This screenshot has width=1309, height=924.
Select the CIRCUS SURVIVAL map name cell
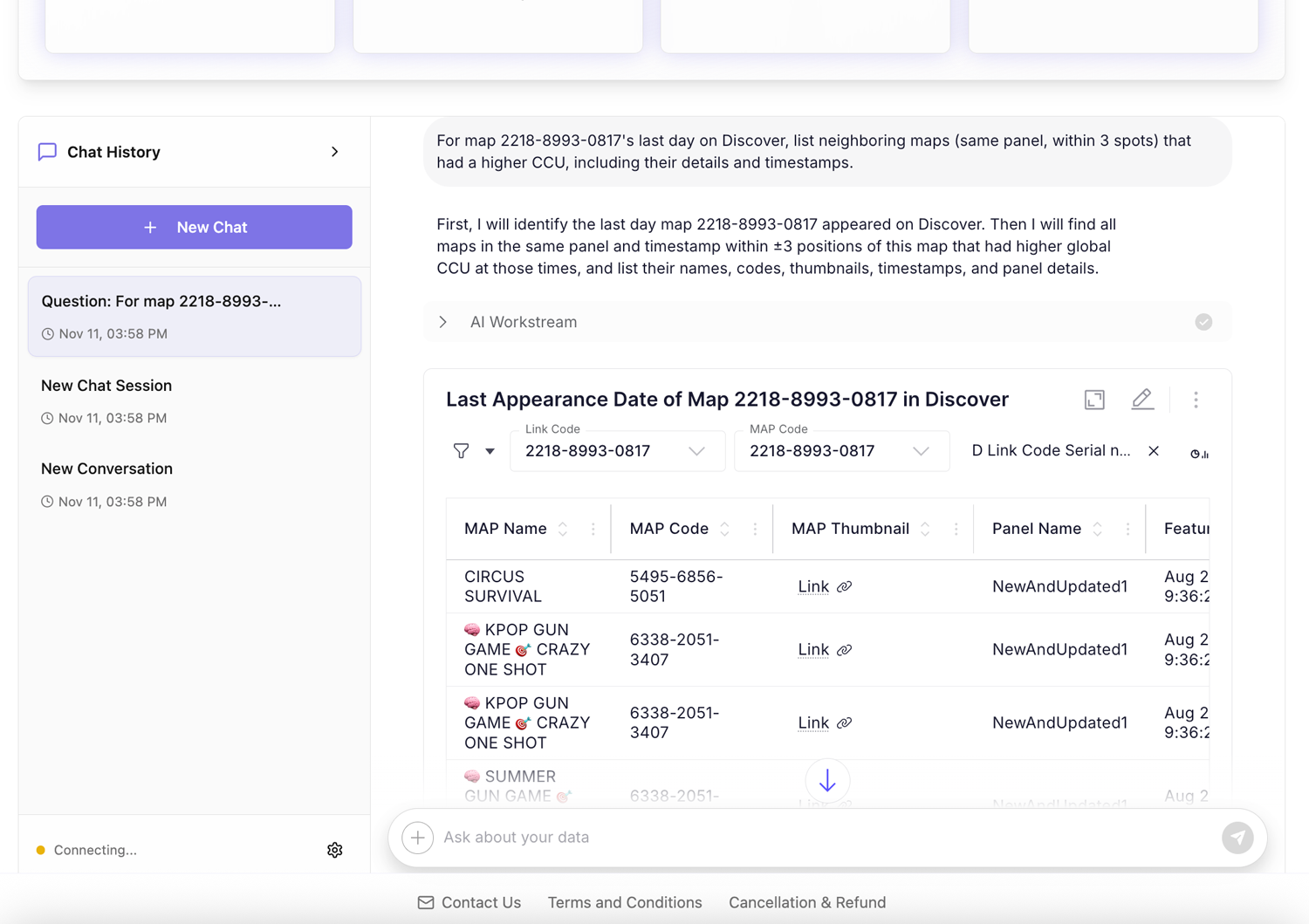pyautogui.click(x=529, y=586)
